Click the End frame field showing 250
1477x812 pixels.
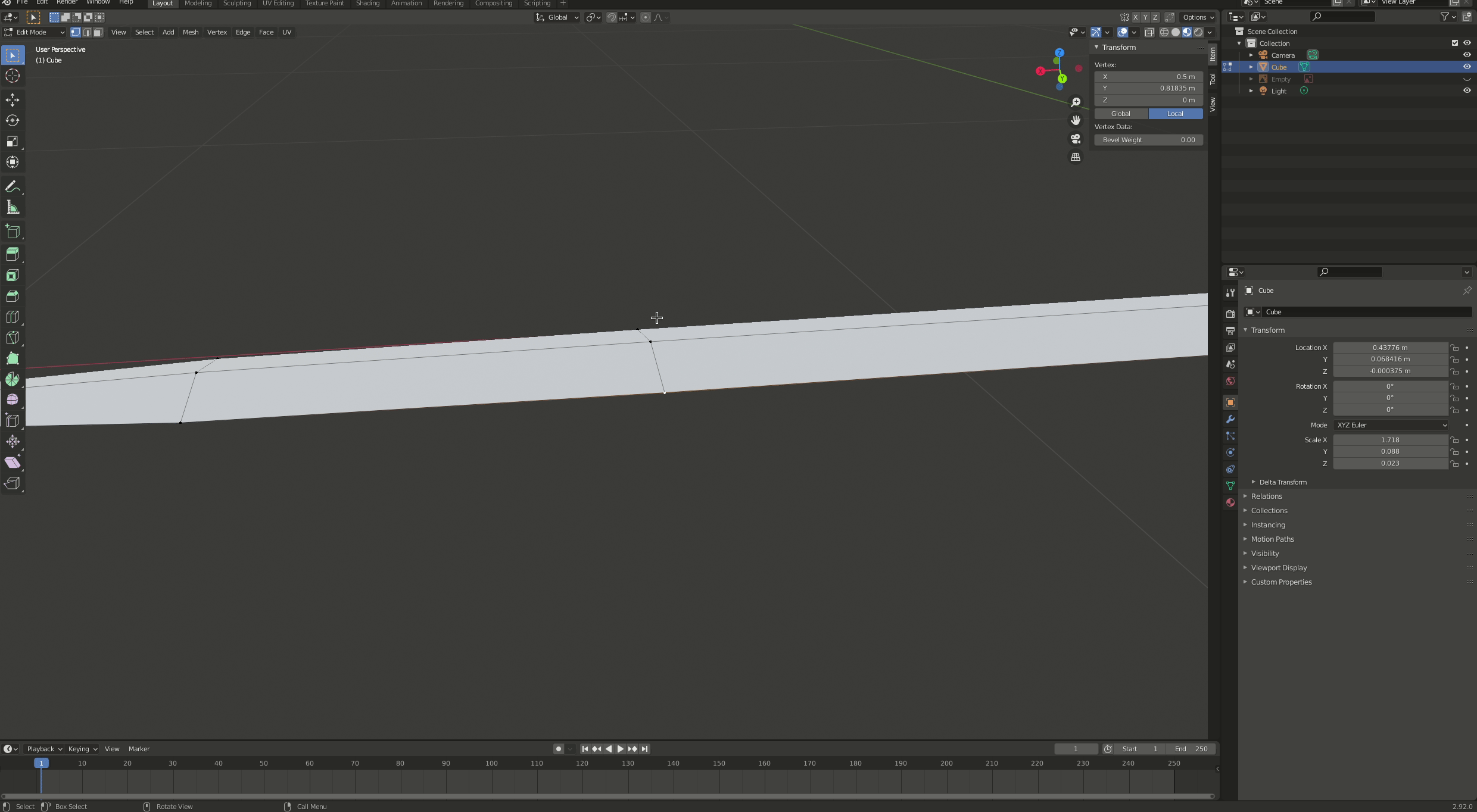click(1191, 749)
